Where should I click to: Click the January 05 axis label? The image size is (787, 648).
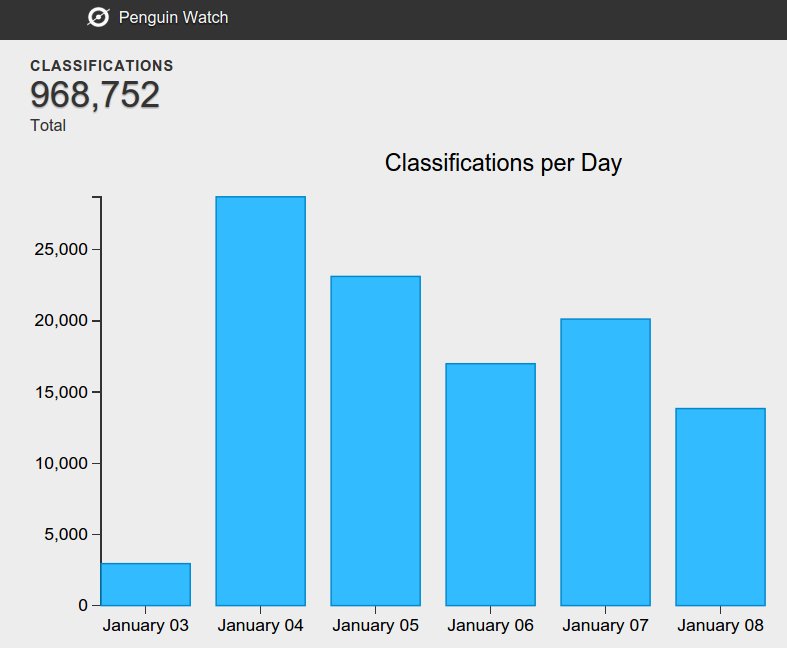375,626
